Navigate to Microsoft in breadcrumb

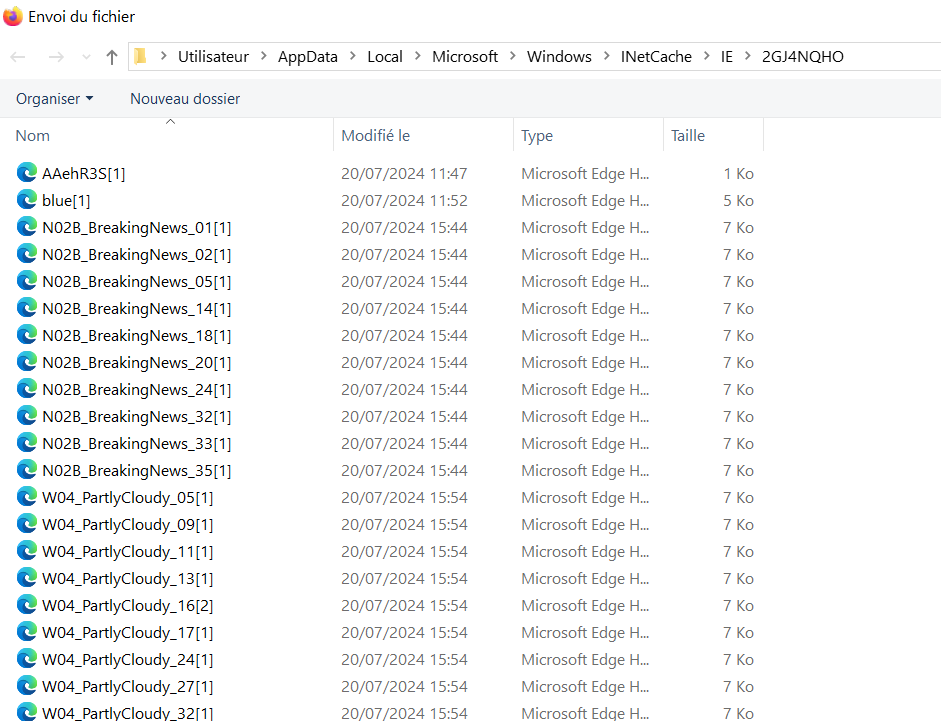point(464,56)
